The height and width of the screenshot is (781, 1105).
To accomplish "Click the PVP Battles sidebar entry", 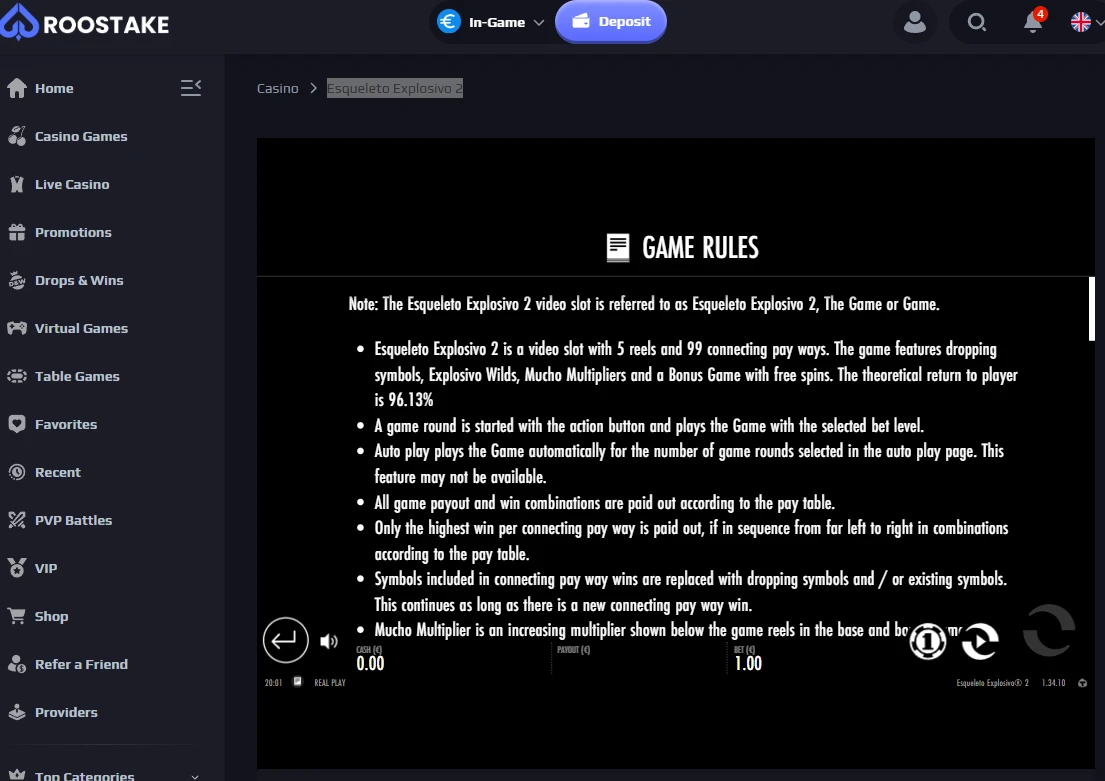I will pyautogui.click(x=73, y=519).
